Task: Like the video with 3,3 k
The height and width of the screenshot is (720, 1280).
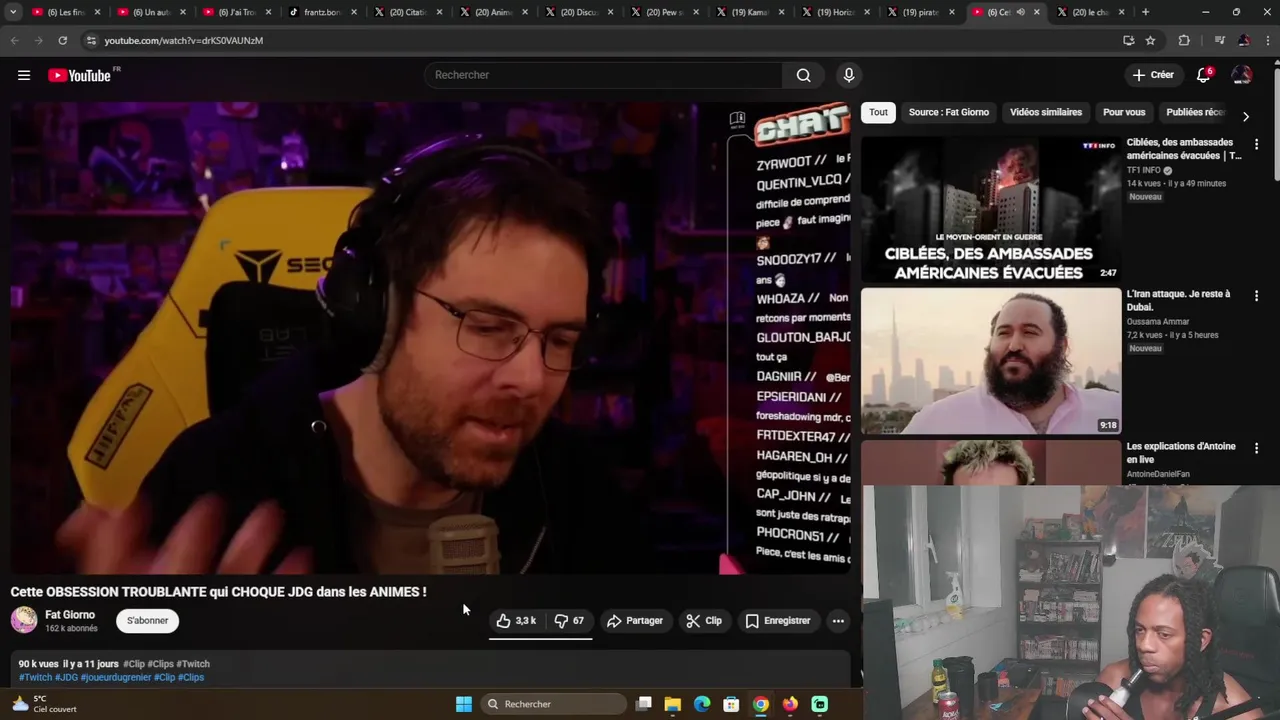Action: (x=517, y=621)
